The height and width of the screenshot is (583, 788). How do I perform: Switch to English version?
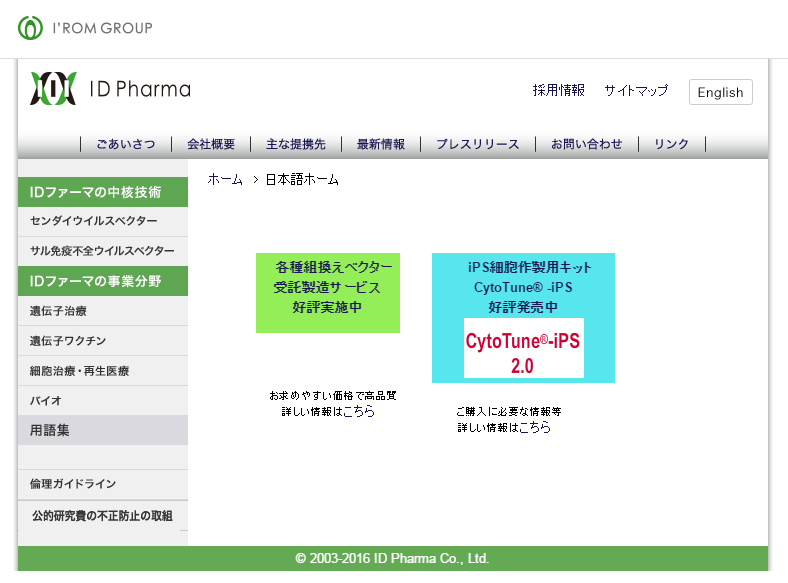[720, 92]
